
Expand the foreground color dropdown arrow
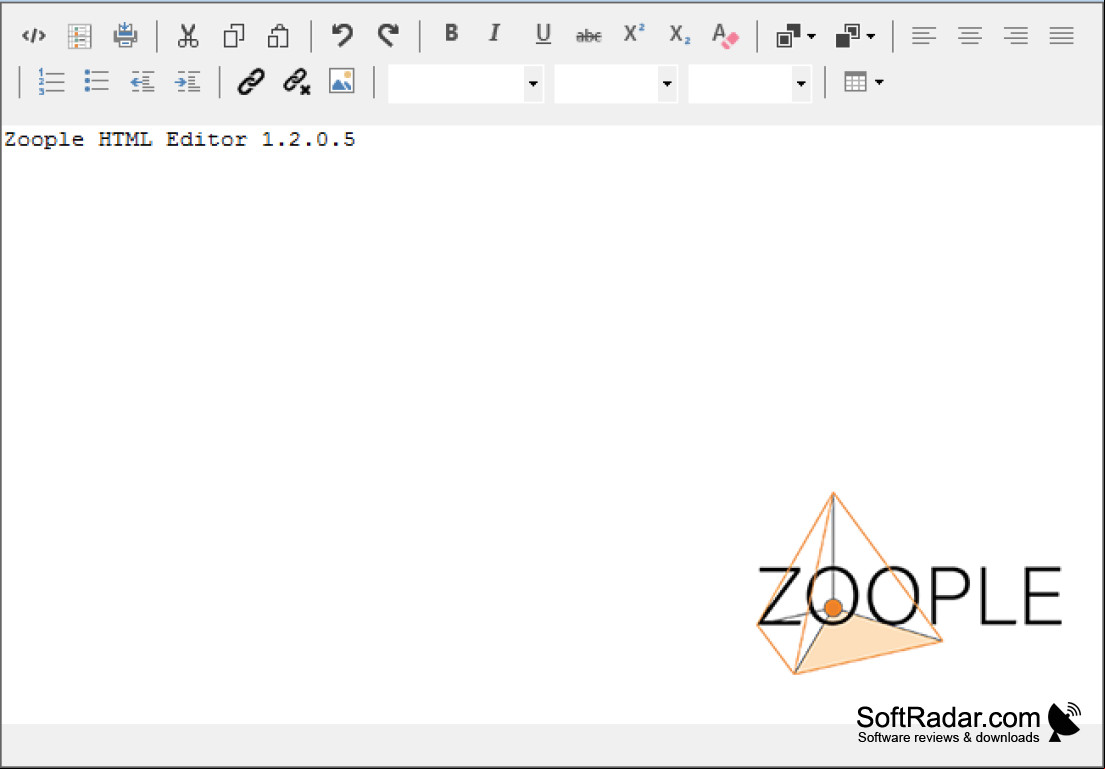pyautogui.click(x=811, y=36)
